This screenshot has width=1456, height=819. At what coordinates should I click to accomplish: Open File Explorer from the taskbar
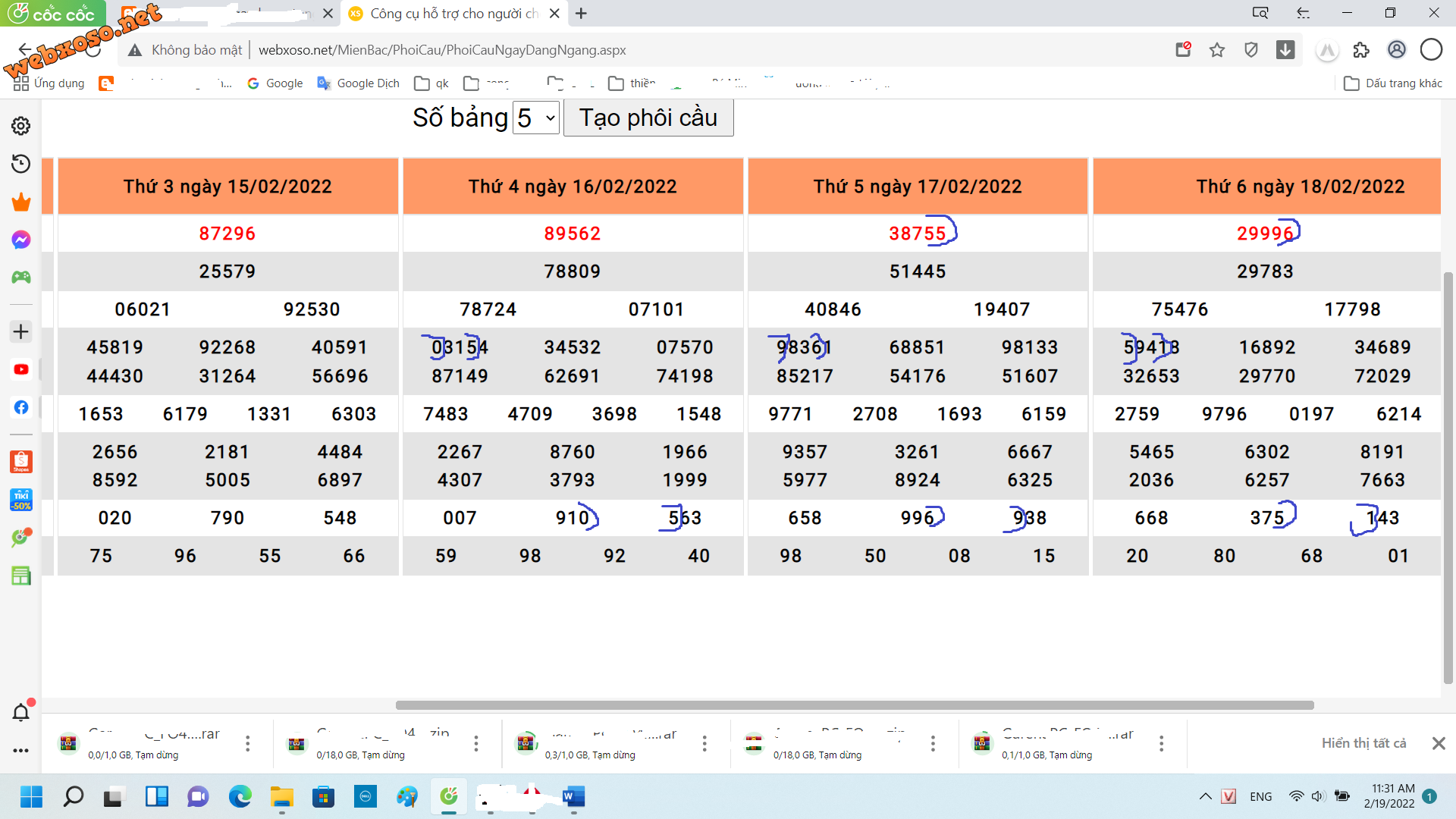point(281,796)
